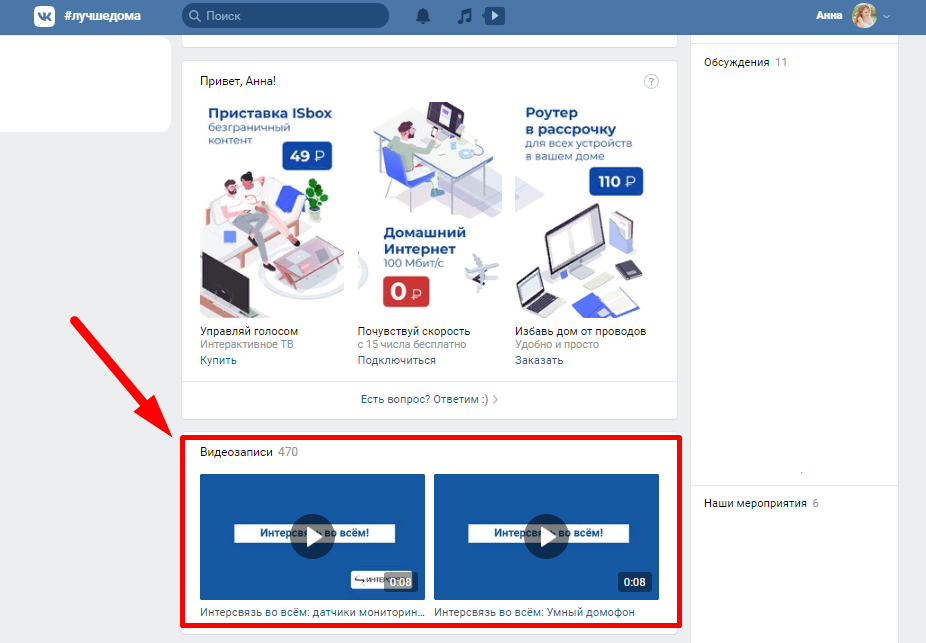Click the Подключиться link
The height and width of the screenshot is (643, 926).
coord(396,360)
